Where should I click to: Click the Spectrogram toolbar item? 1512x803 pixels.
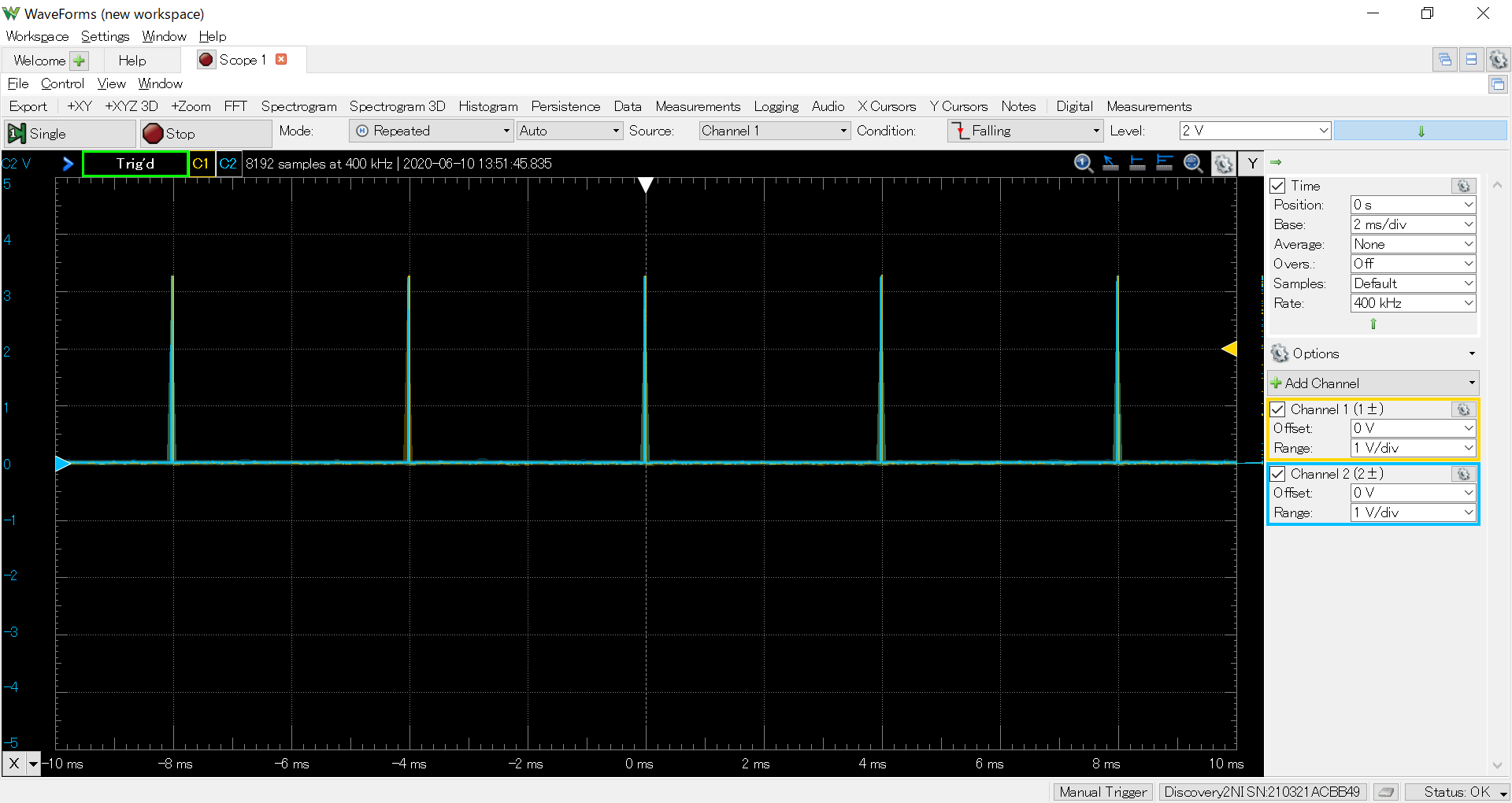pos(298,106)
